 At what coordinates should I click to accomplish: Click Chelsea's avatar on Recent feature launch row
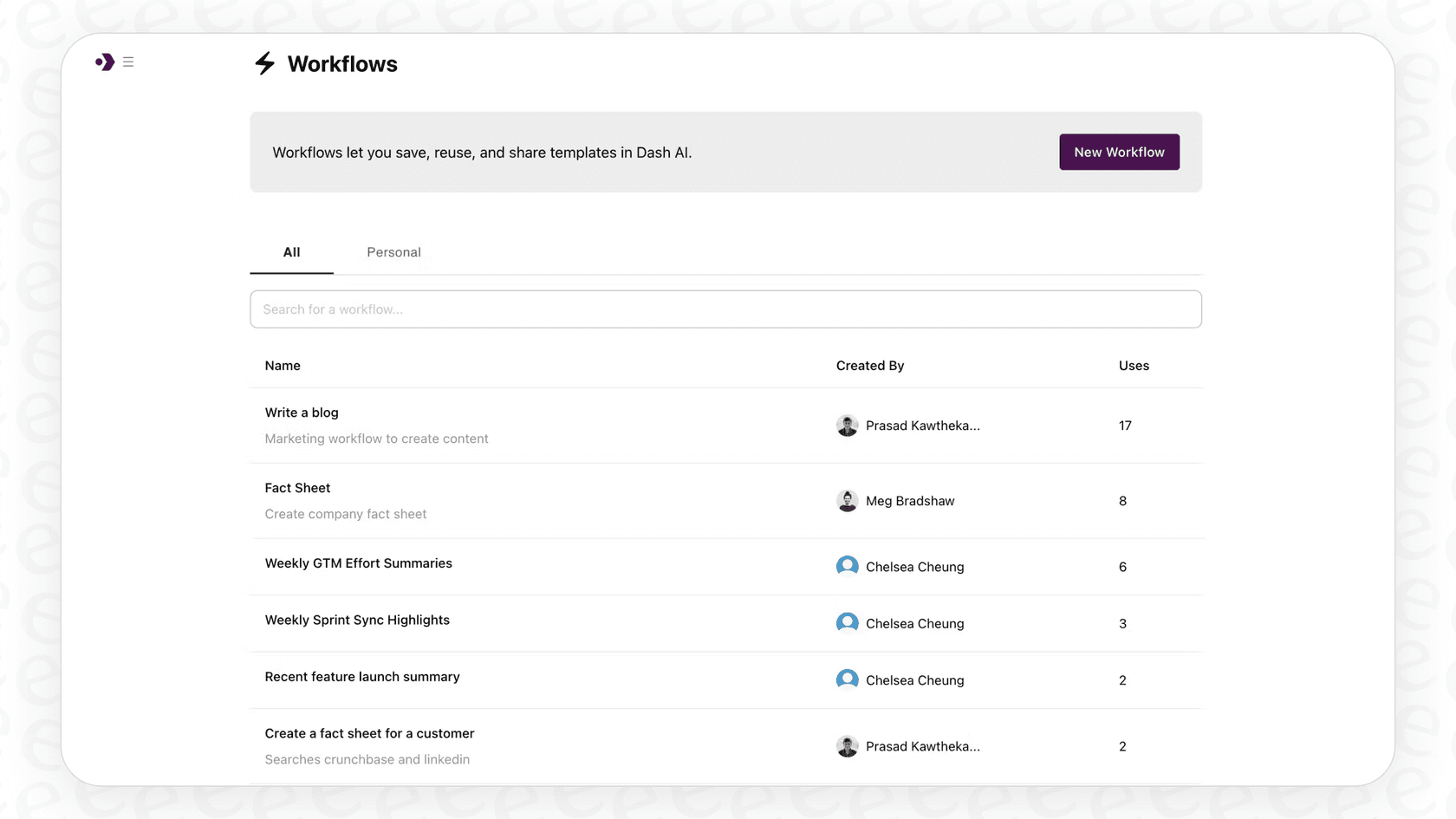pos(847,679)
